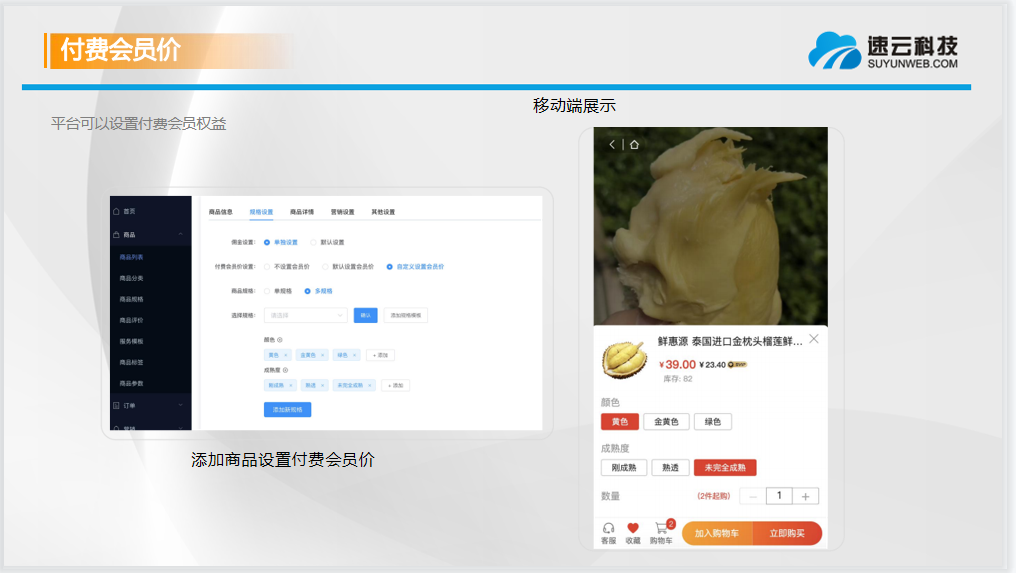Select 不设置会员价 radio option

pos(267,267)
